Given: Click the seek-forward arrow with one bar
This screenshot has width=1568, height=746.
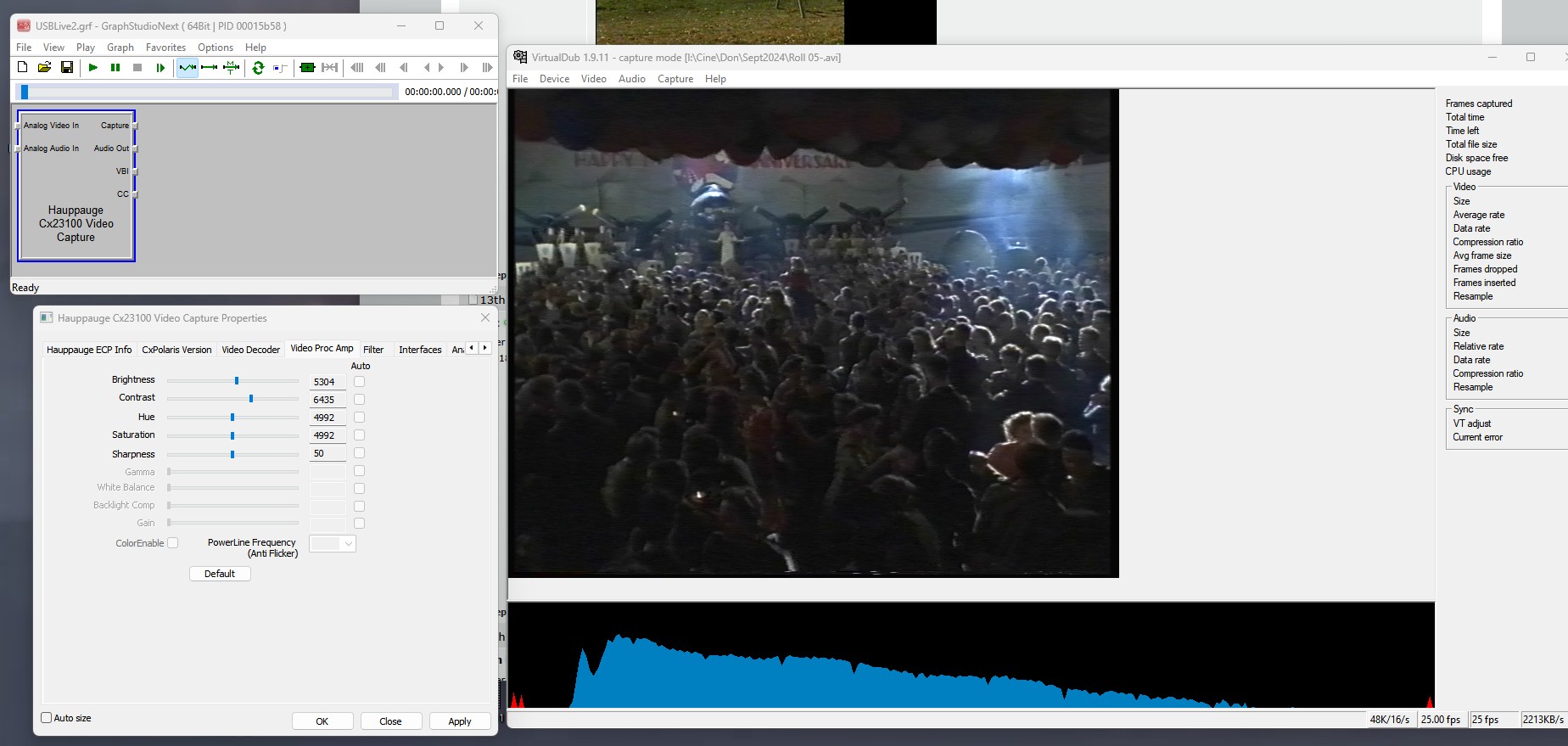Looking at the screenshot, I should (x=464, y=67).
